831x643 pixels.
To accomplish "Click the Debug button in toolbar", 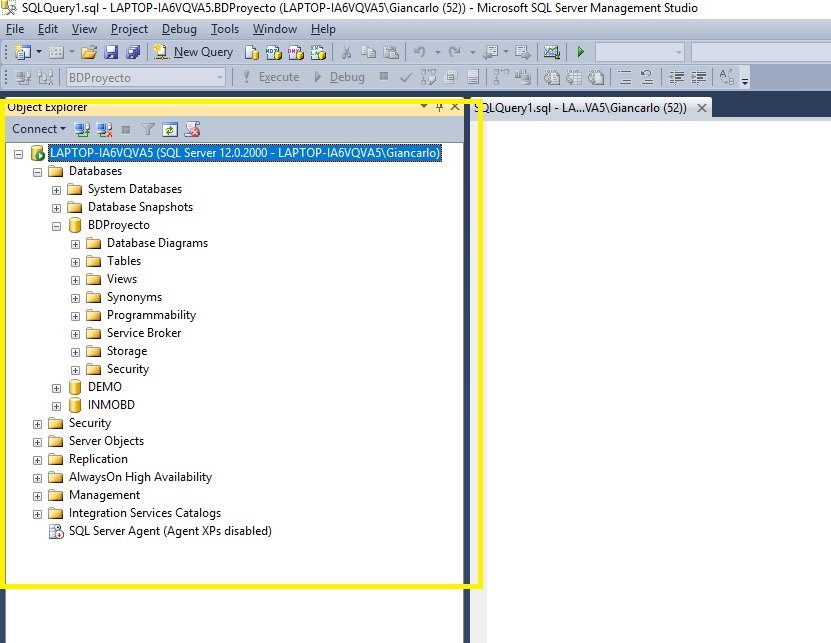I will coord(339,77).
